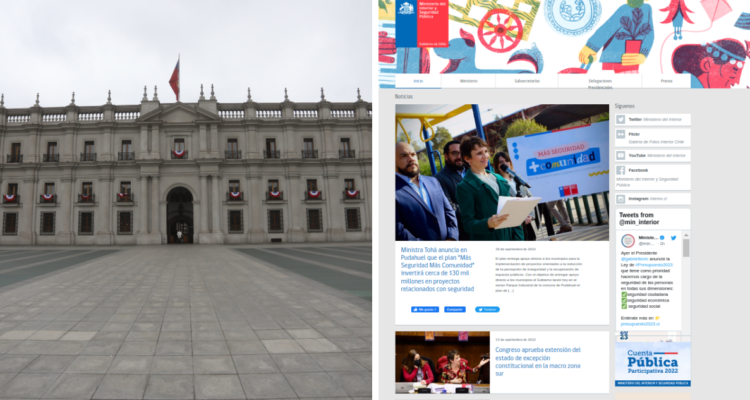Click the Tweets from @min_interior heading
750x400 pixels.
tap(640, 219)
